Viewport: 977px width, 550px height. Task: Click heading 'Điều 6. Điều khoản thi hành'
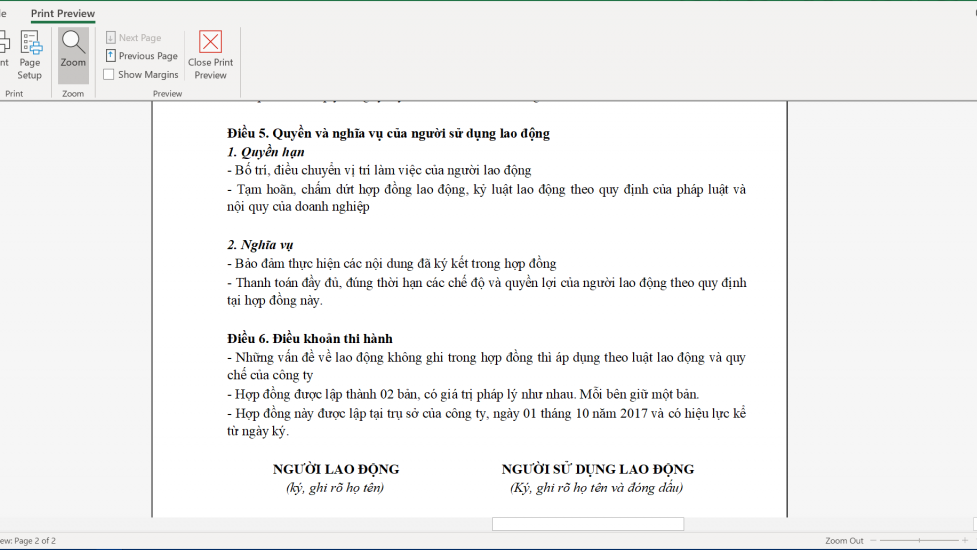point(310,339)
